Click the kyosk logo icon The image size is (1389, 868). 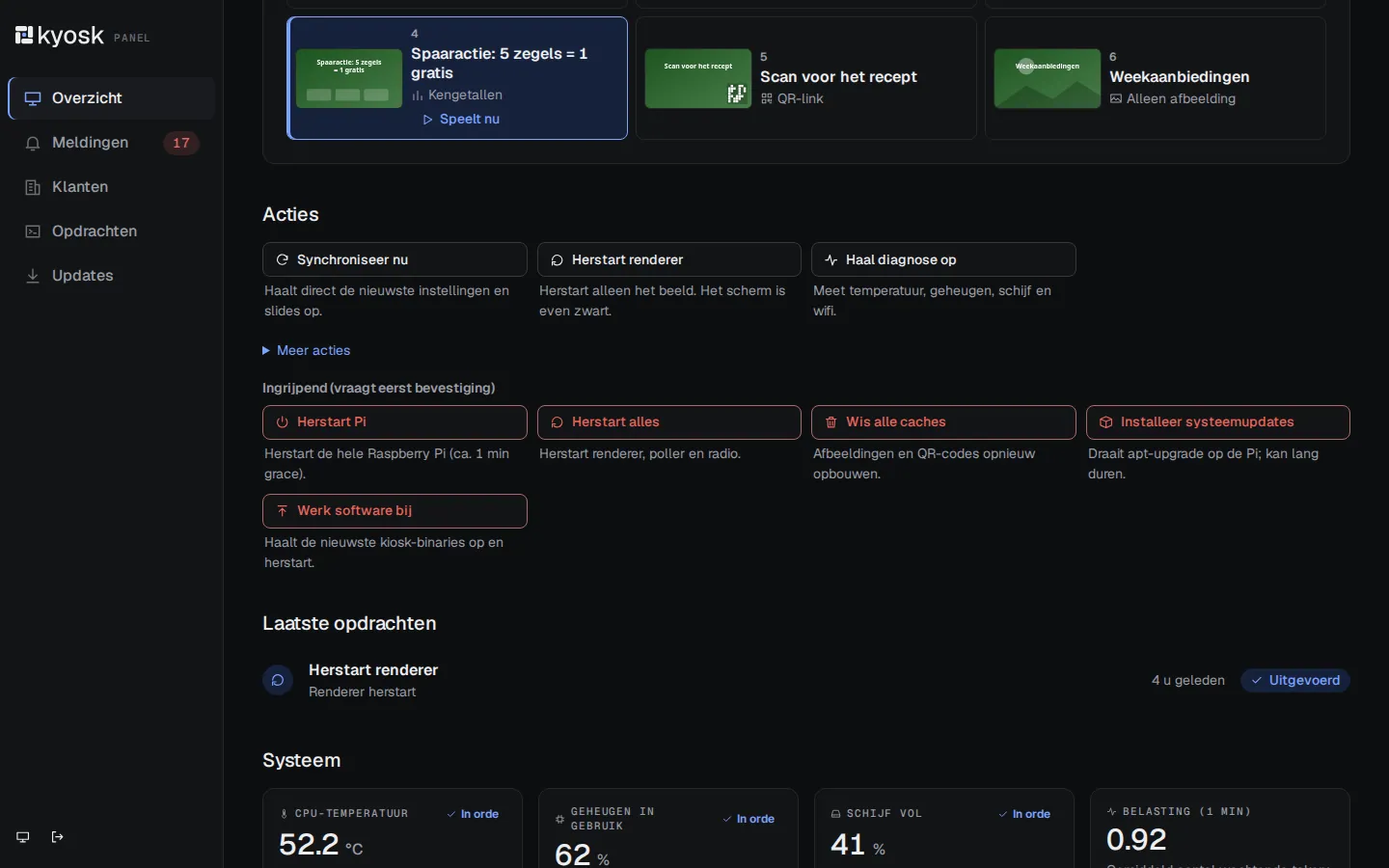coord(24,36)
